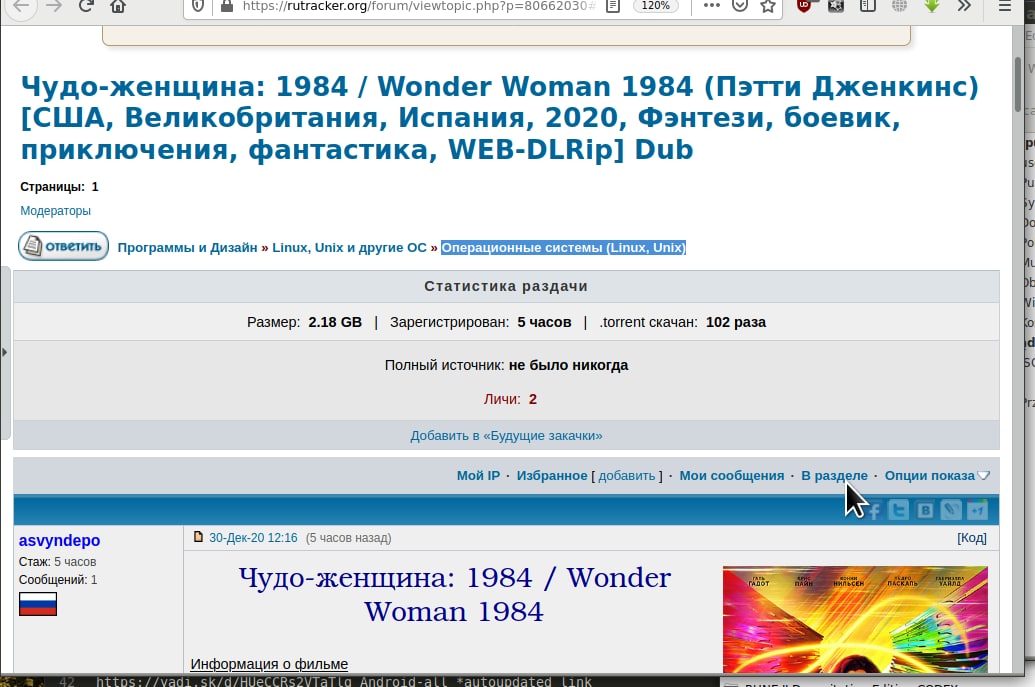Open the sidebar panel toolbar icon
This screenshot has width=1035, height=687.
867,6
